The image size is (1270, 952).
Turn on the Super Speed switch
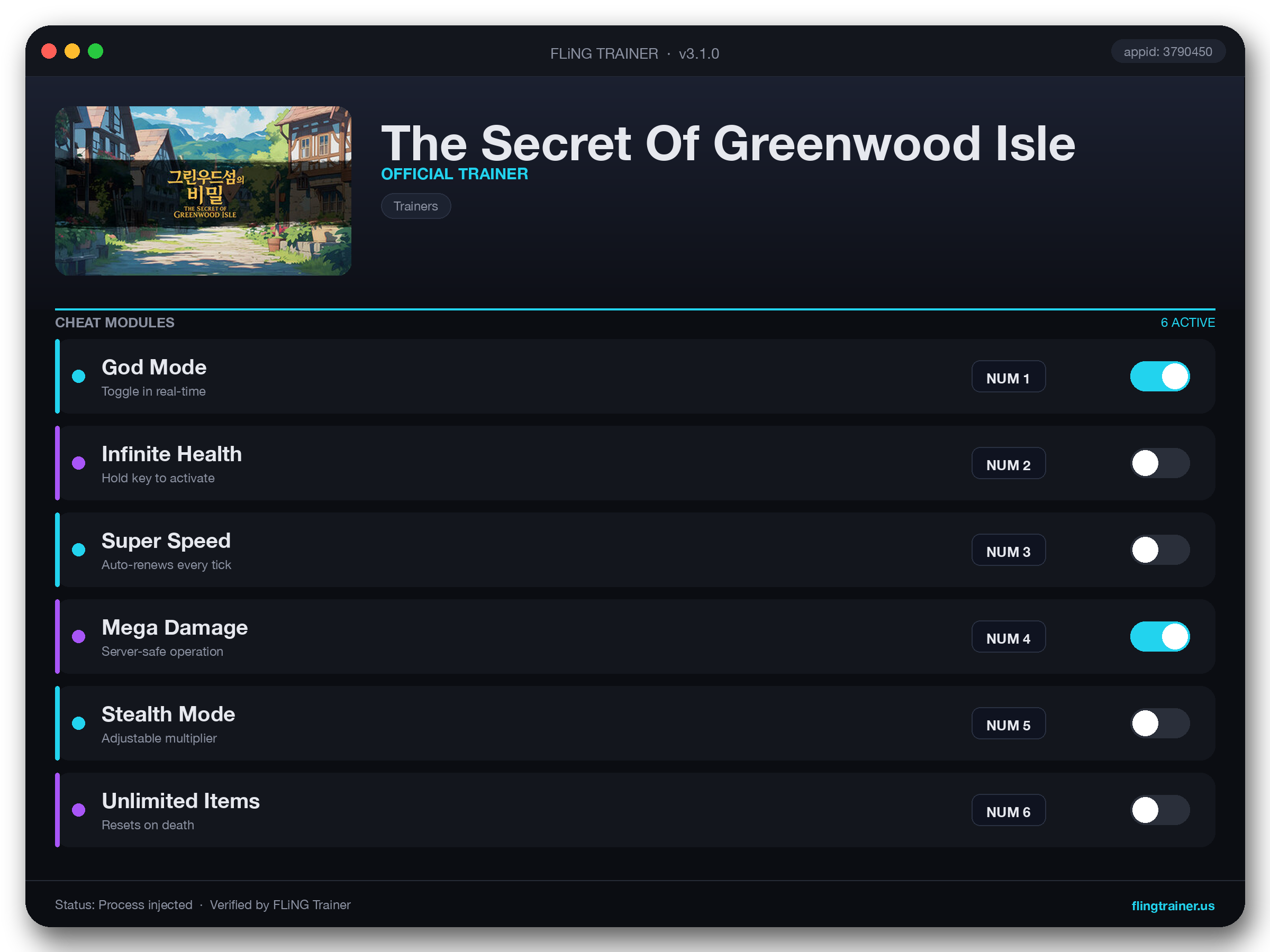click(x=1160, y=550)
